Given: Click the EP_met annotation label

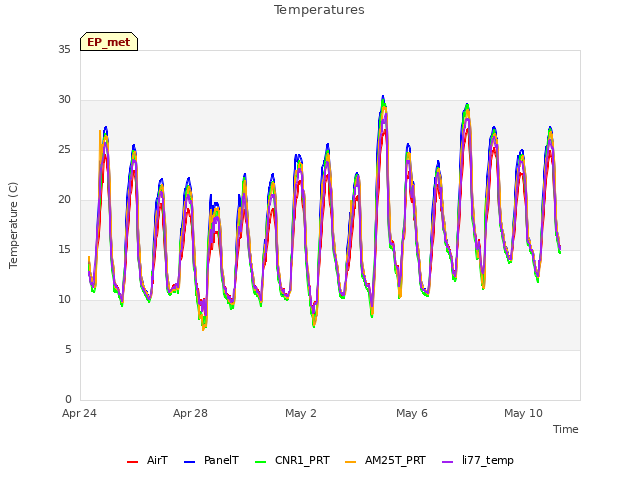Looking at the screenshot, I should coord(109,42).
